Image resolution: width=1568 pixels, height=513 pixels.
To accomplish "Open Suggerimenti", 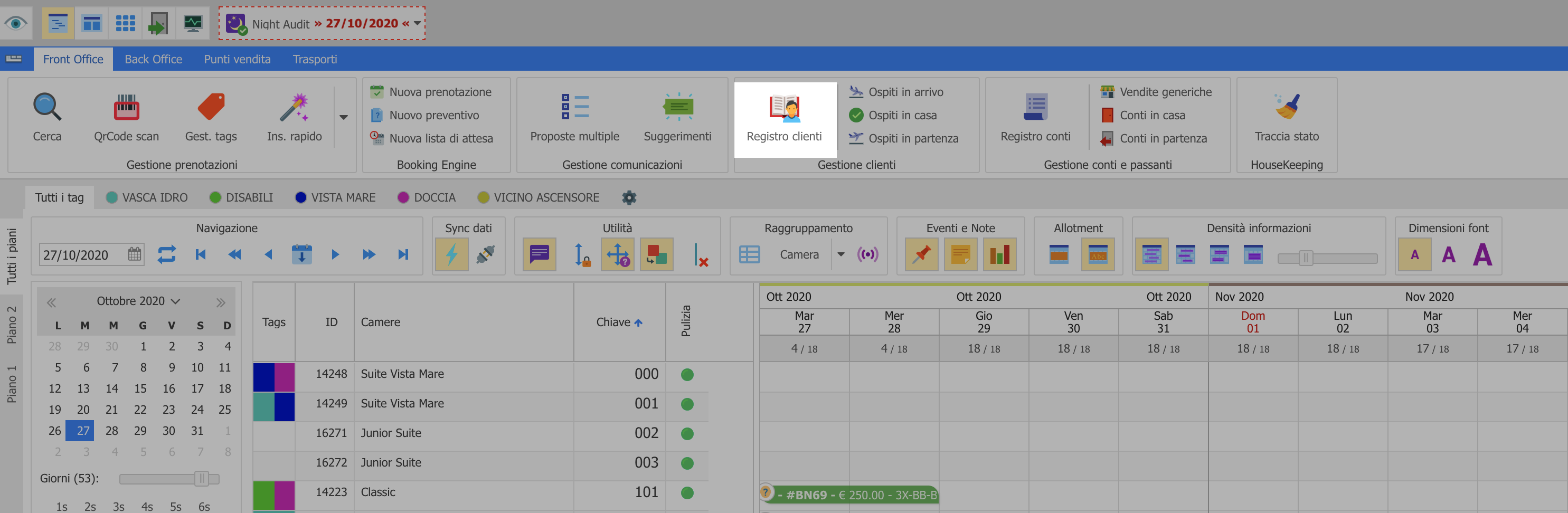I will (677, 118).
